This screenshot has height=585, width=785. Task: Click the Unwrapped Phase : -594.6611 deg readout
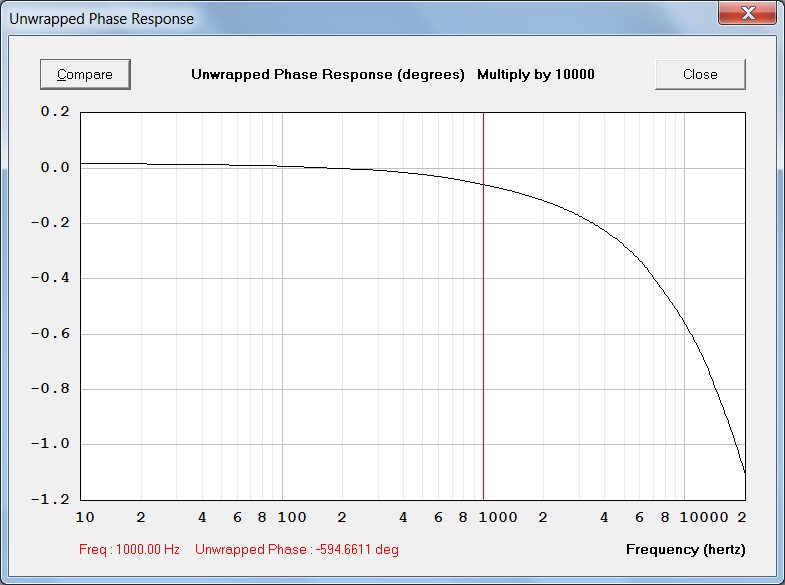tap(297, 549)
